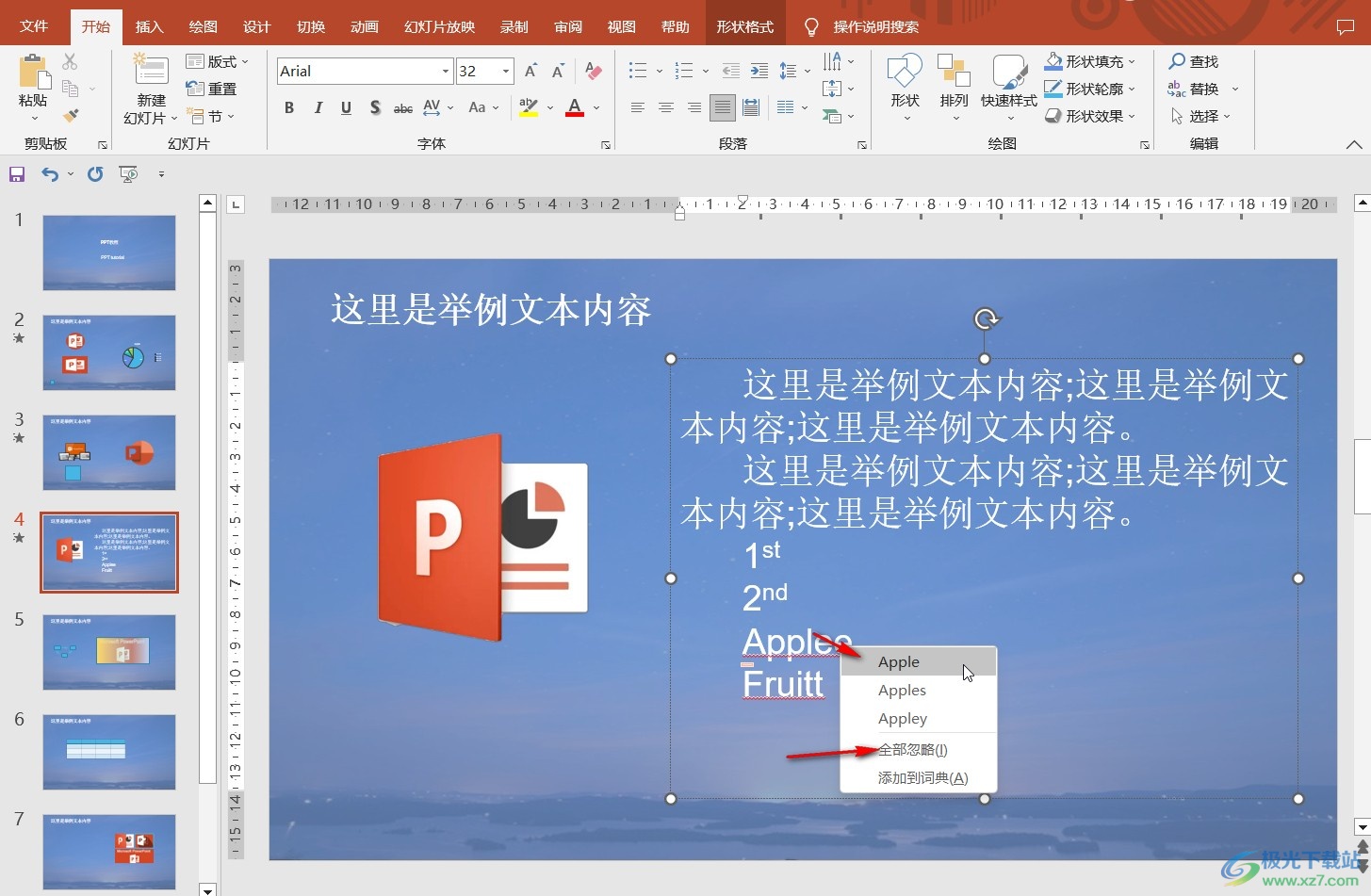Clear all formatting with eraser icon
Viewport: 1371px width, 896px height.
pyautogui.click(x=594, y=71)
